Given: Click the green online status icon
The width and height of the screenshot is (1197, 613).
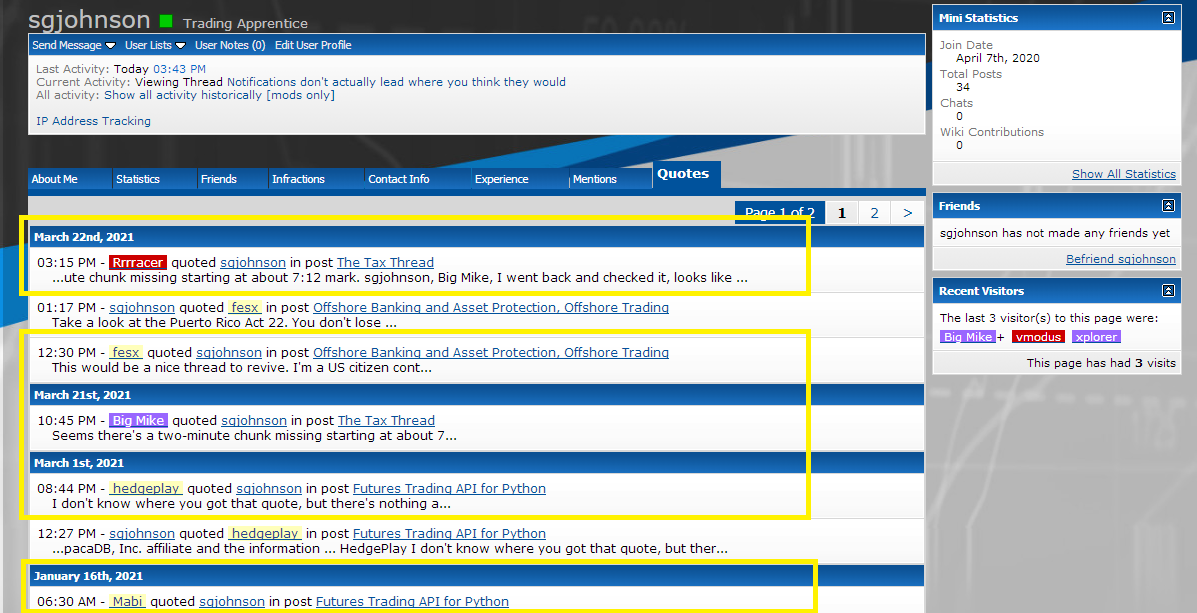Looking at the screenshot, I should pyautogui.click(x=166, y=21).
